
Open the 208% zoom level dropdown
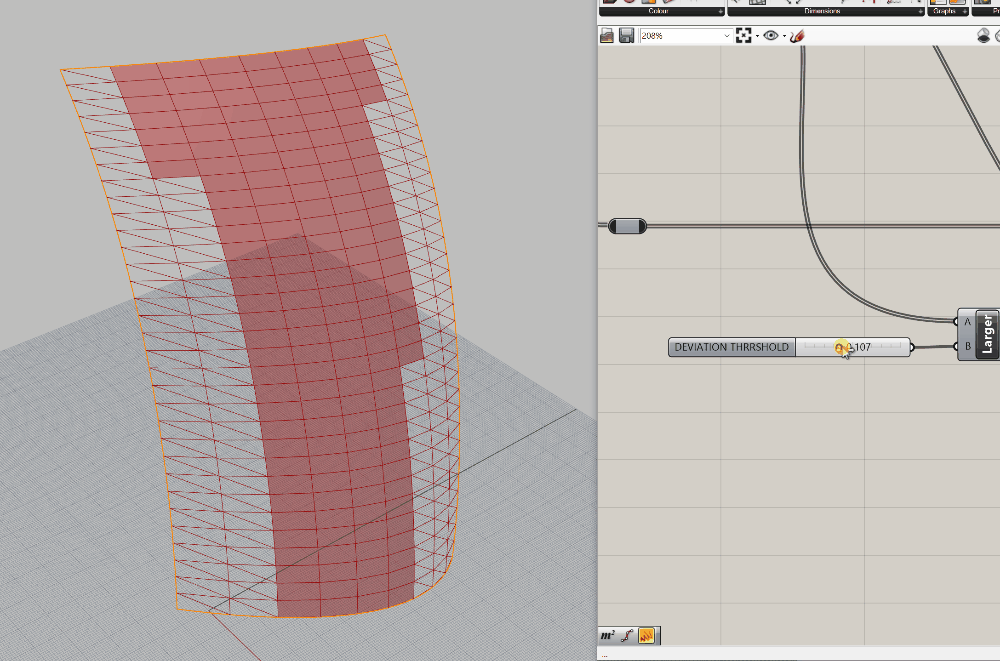point(727,36)
